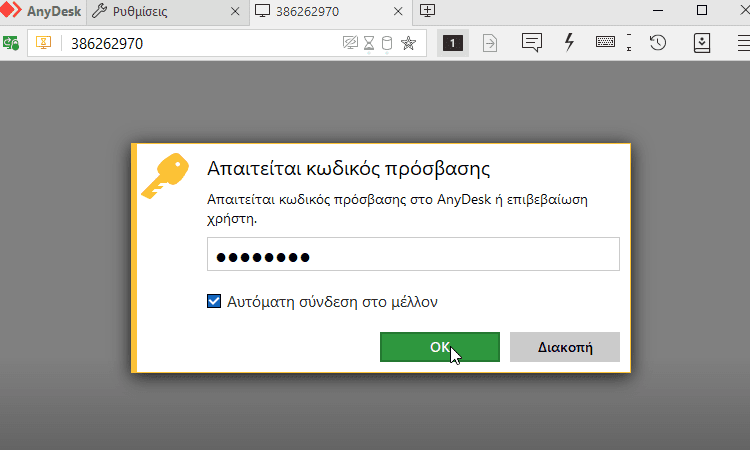Click the password input field

tap(413, 254)
